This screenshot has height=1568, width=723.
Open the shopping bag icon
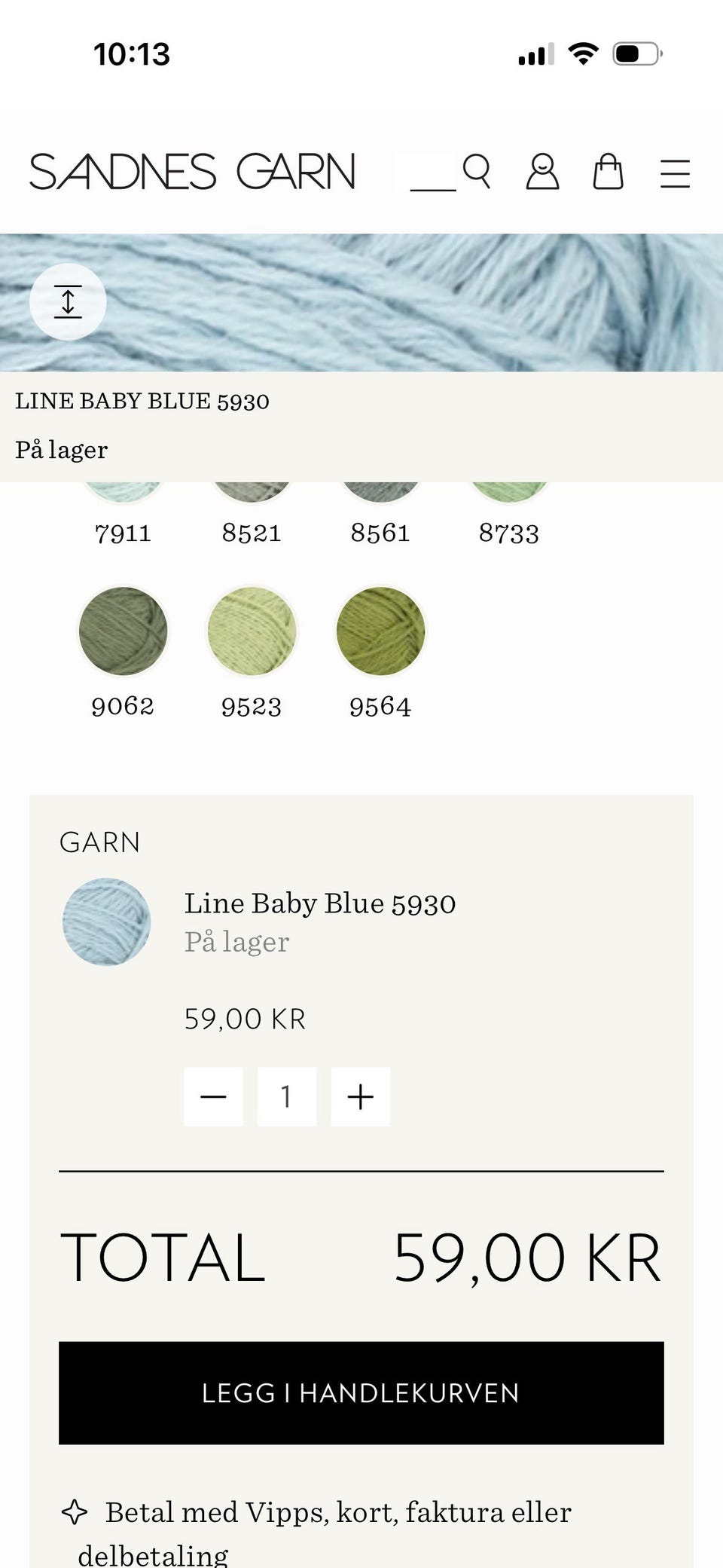(608, 172)
